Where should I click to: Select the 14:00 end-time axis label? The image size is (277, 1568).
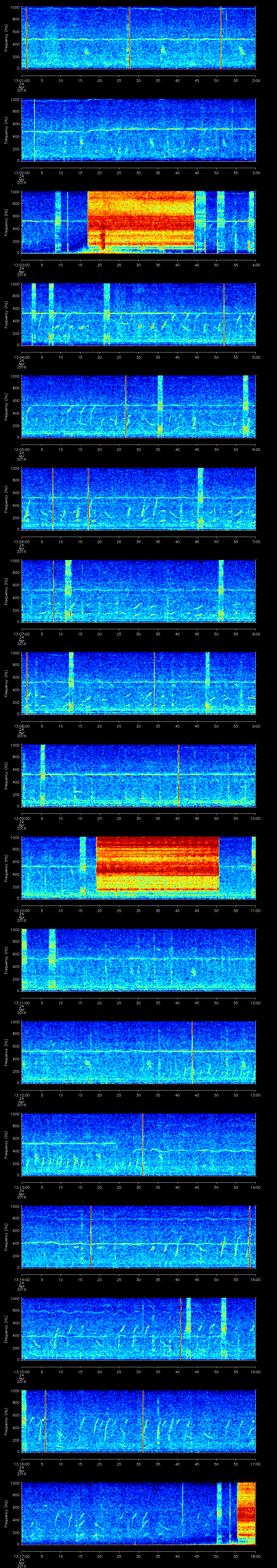click(x=255, y=1187)
